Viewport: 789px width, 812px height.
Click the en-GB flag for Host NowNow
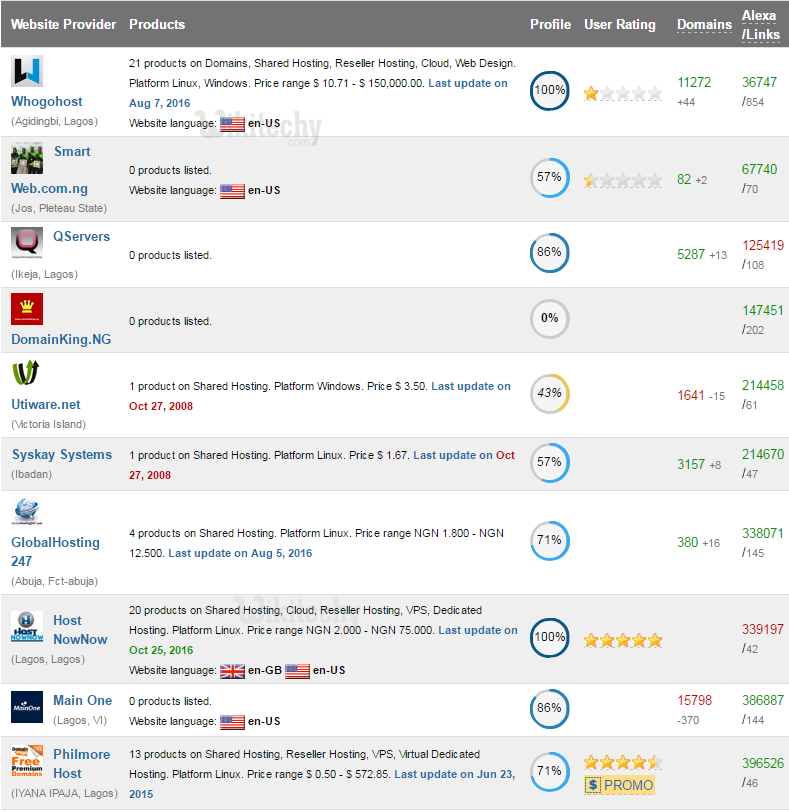coord(232,671)
